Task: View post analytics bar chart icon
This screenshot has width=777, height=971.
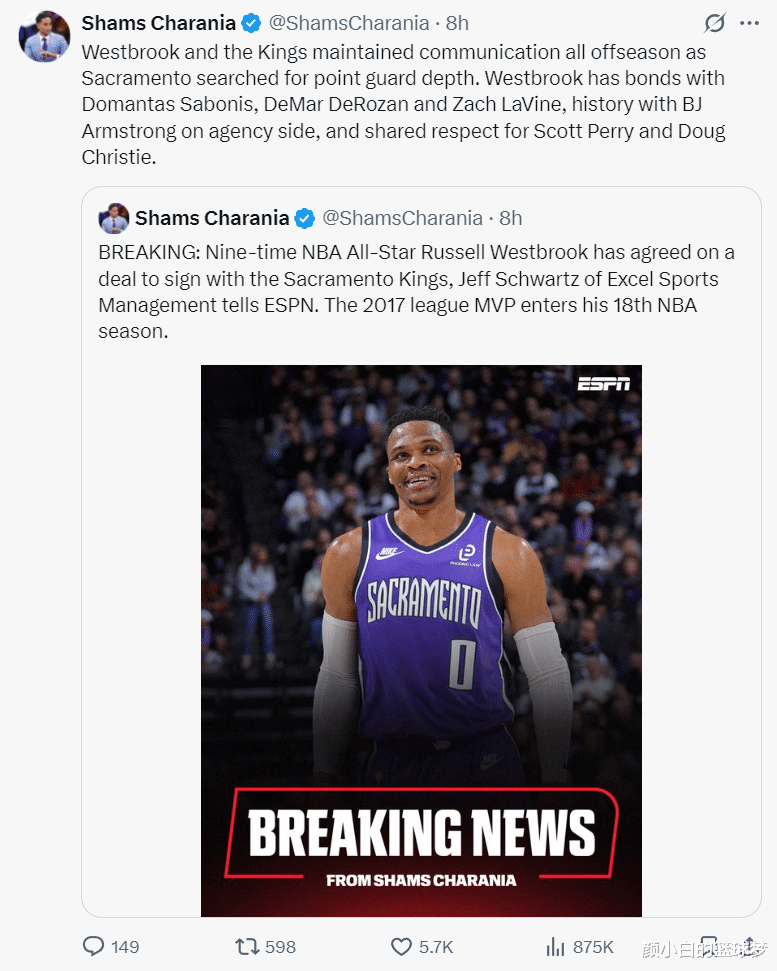Action: [x=555, y=946]
